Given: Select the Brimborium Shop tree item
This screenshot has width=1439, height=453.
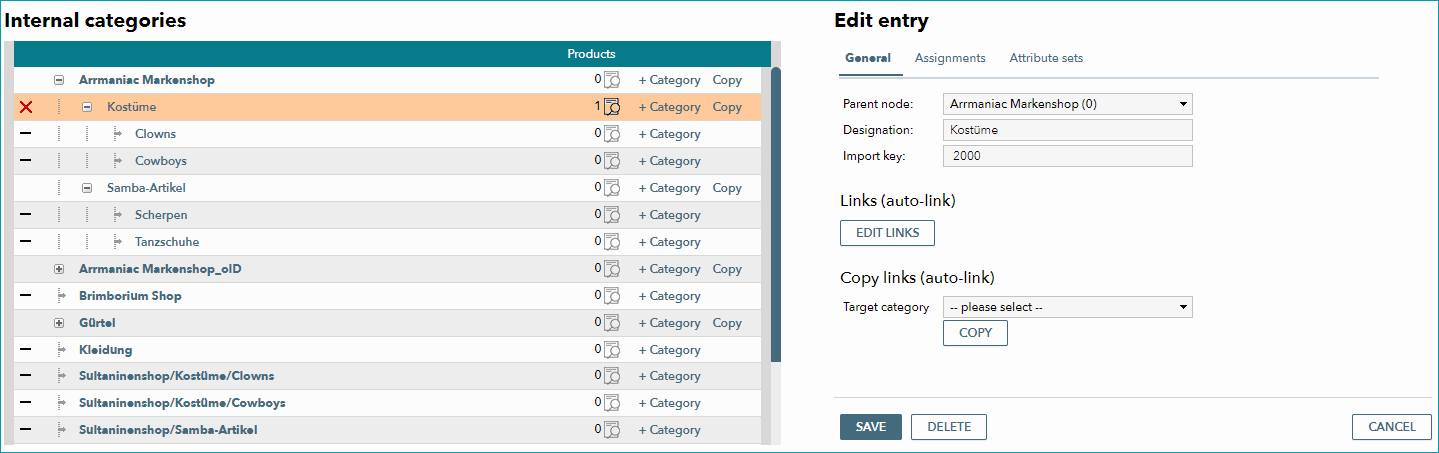Looking at the screenshot, I should pos(130,296).
